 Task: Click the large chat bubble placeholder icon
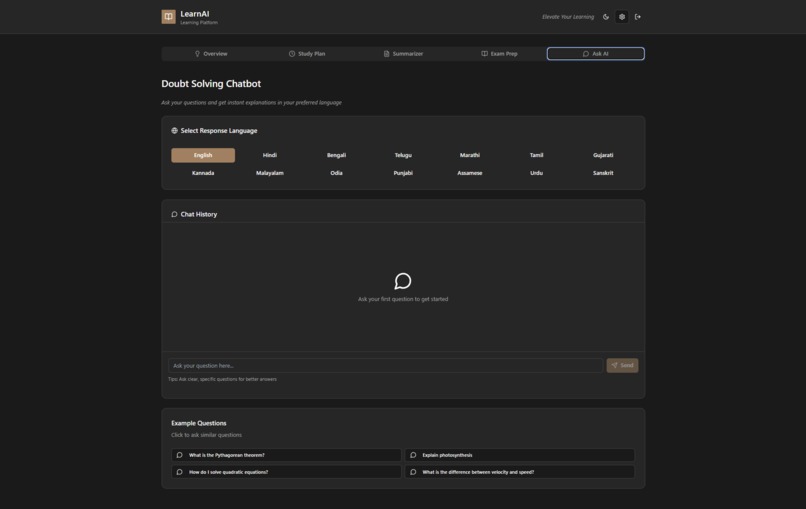pyautogui.click(x=403, y=281)
